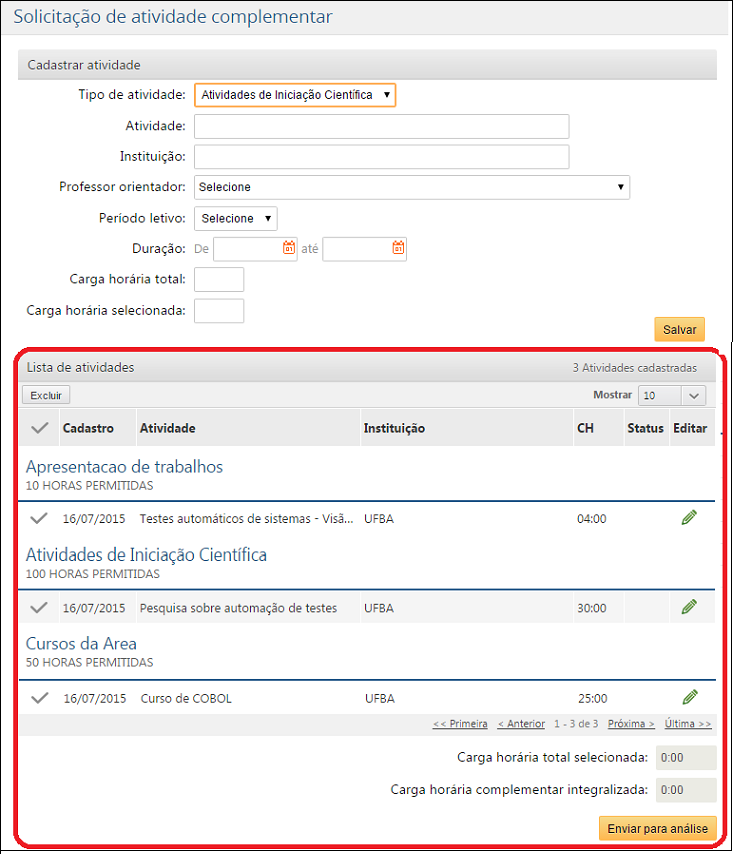Image resolution: width=734 pixels, height=854 pixels.
Task: Click the "<< Primeira" pagination link
Action: point(460,723)
